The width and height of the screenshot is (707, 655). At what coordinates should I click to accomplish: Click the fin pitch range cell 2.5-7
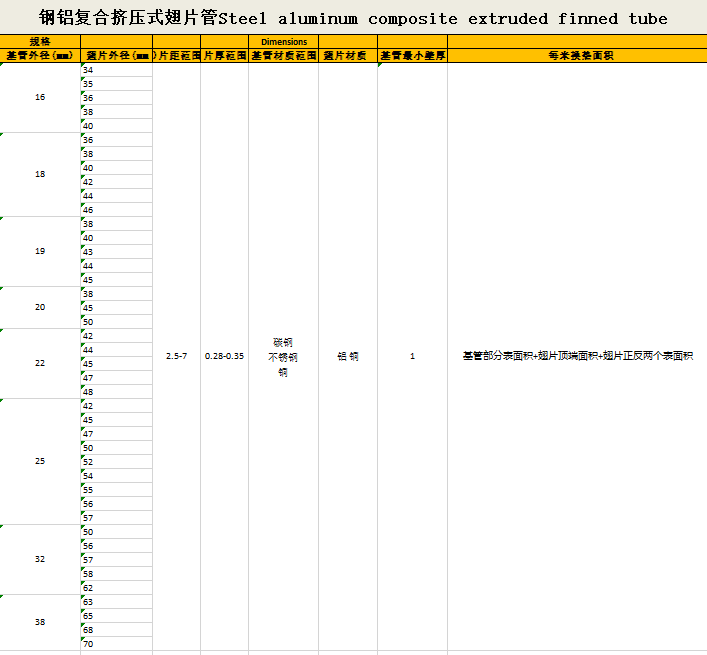(x=176, y=356)
